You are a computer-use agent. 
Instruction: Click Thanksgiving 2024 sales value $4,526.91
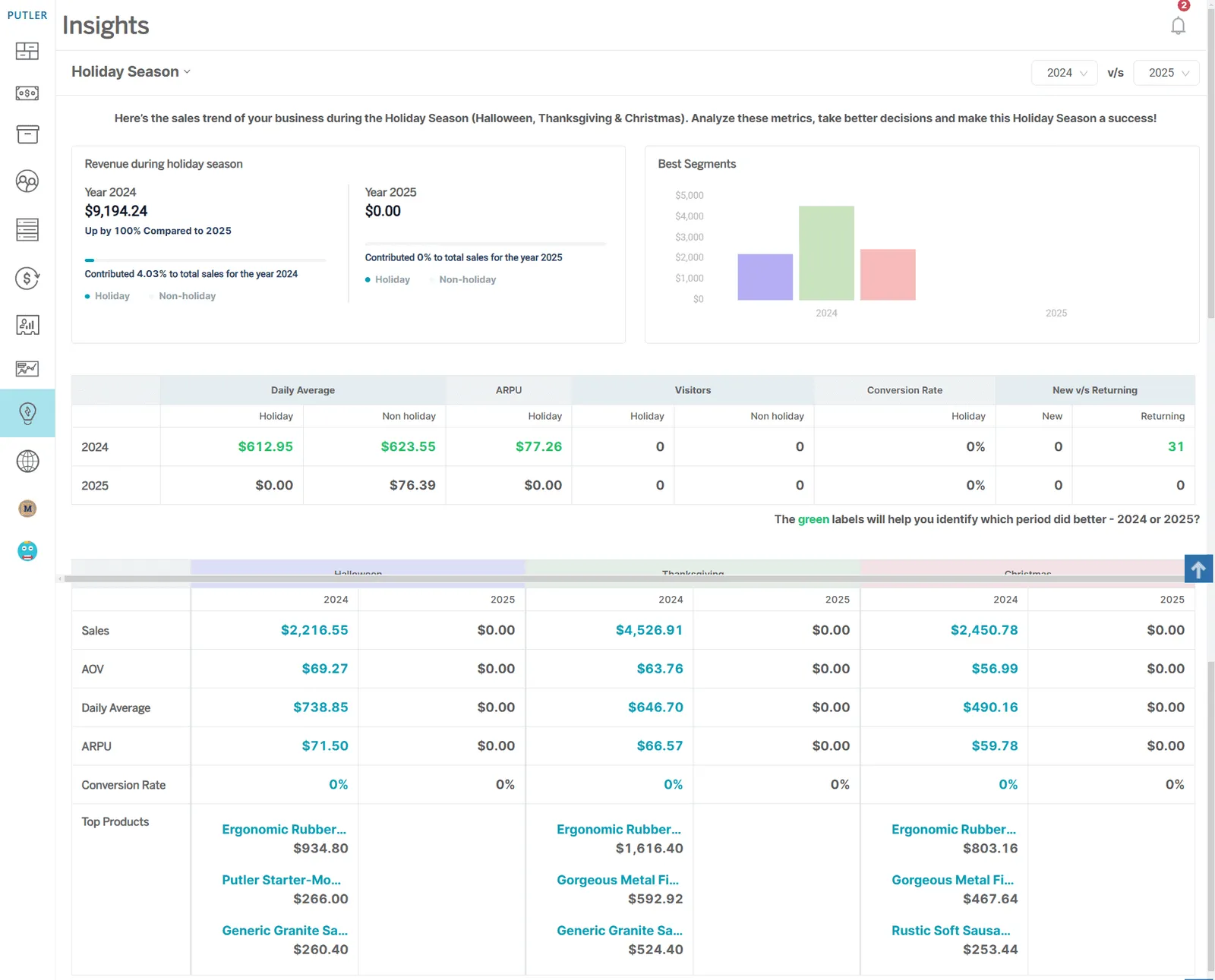point(649,630)
